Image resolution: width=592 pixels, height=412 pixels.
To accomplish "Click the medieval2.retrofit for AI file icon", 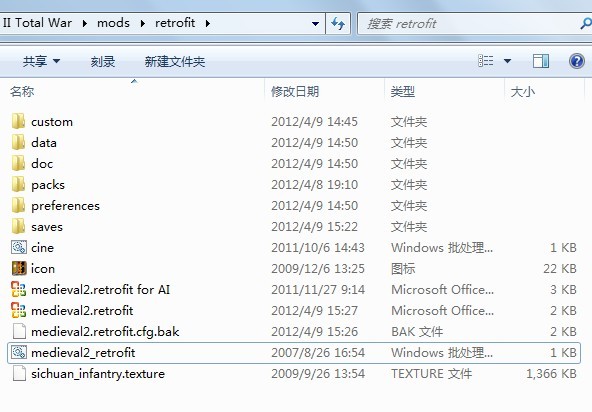I will [18, 290].
